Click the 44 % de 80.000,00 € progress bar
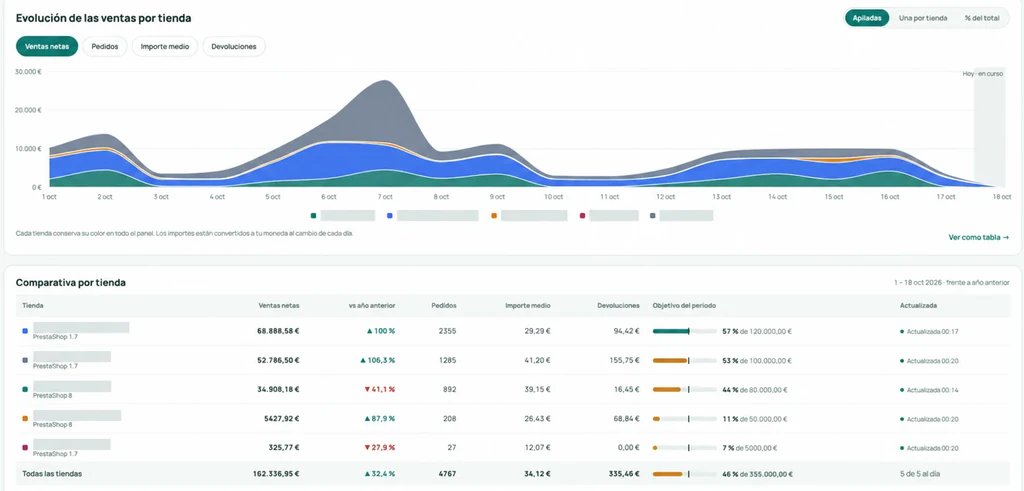This screenshot has width=1024, height=491. pyautogui.click(x=684, y=390)
